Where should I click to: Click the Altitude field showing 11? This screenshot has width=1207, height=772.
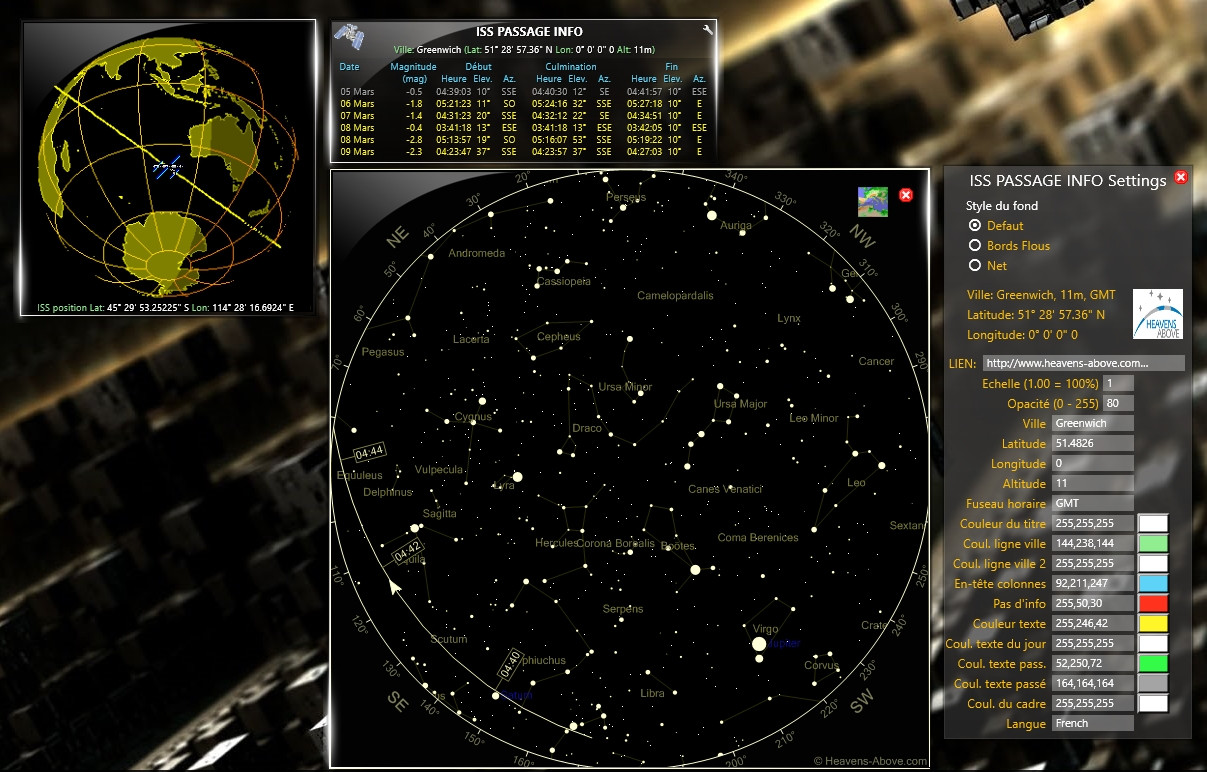1093,483
